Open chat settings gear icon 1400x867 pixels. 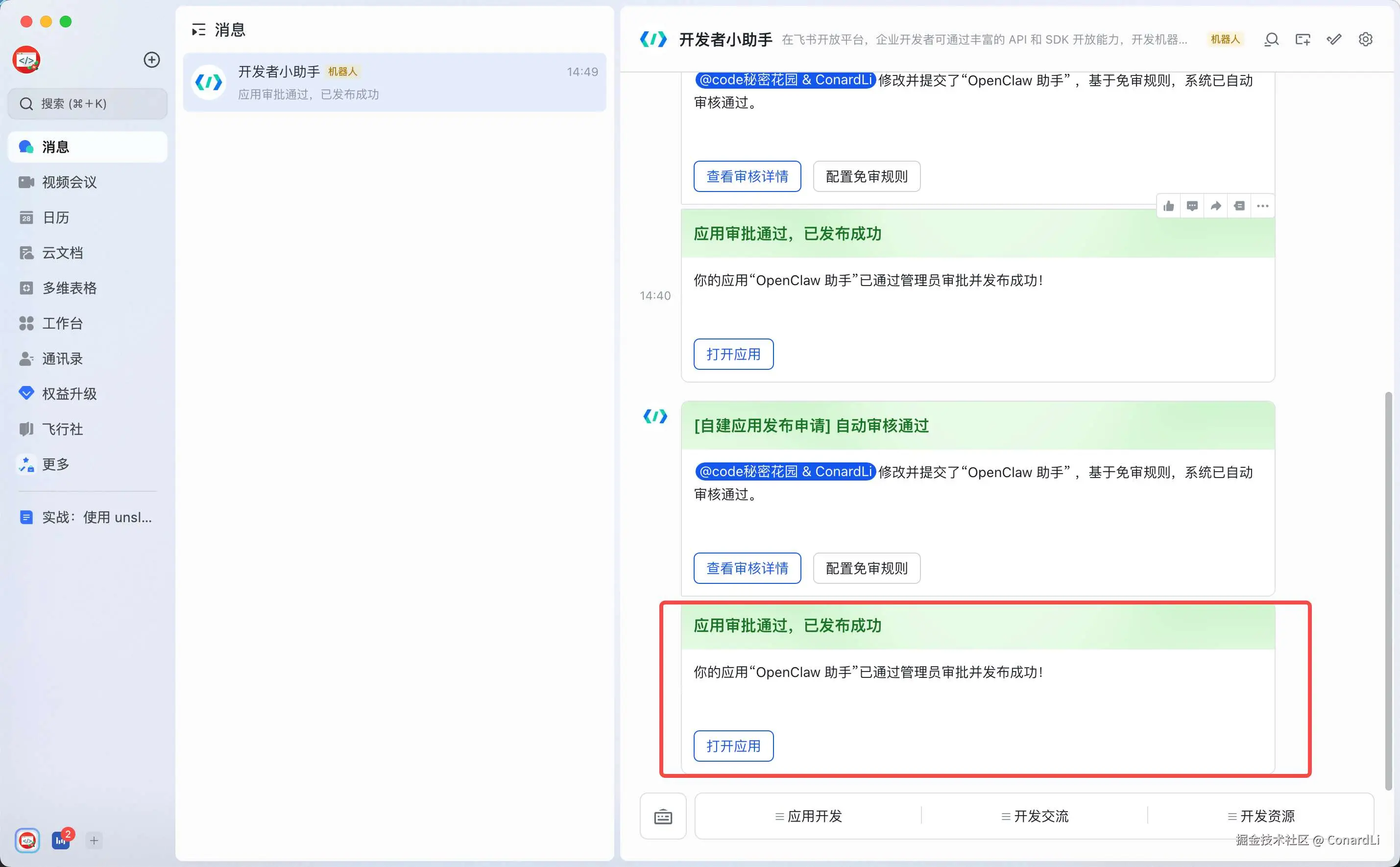pyautogui.click(x=1365, y=40)
